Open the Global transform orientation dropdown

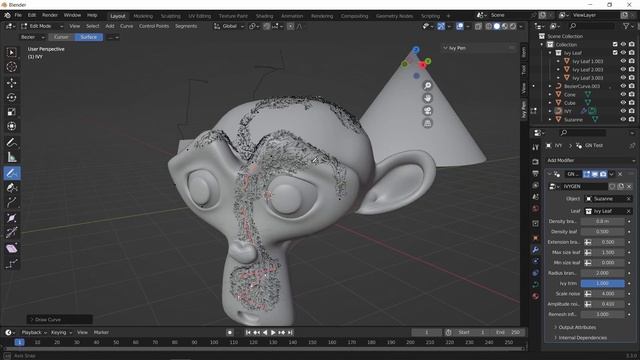click(x=229, y=26)
